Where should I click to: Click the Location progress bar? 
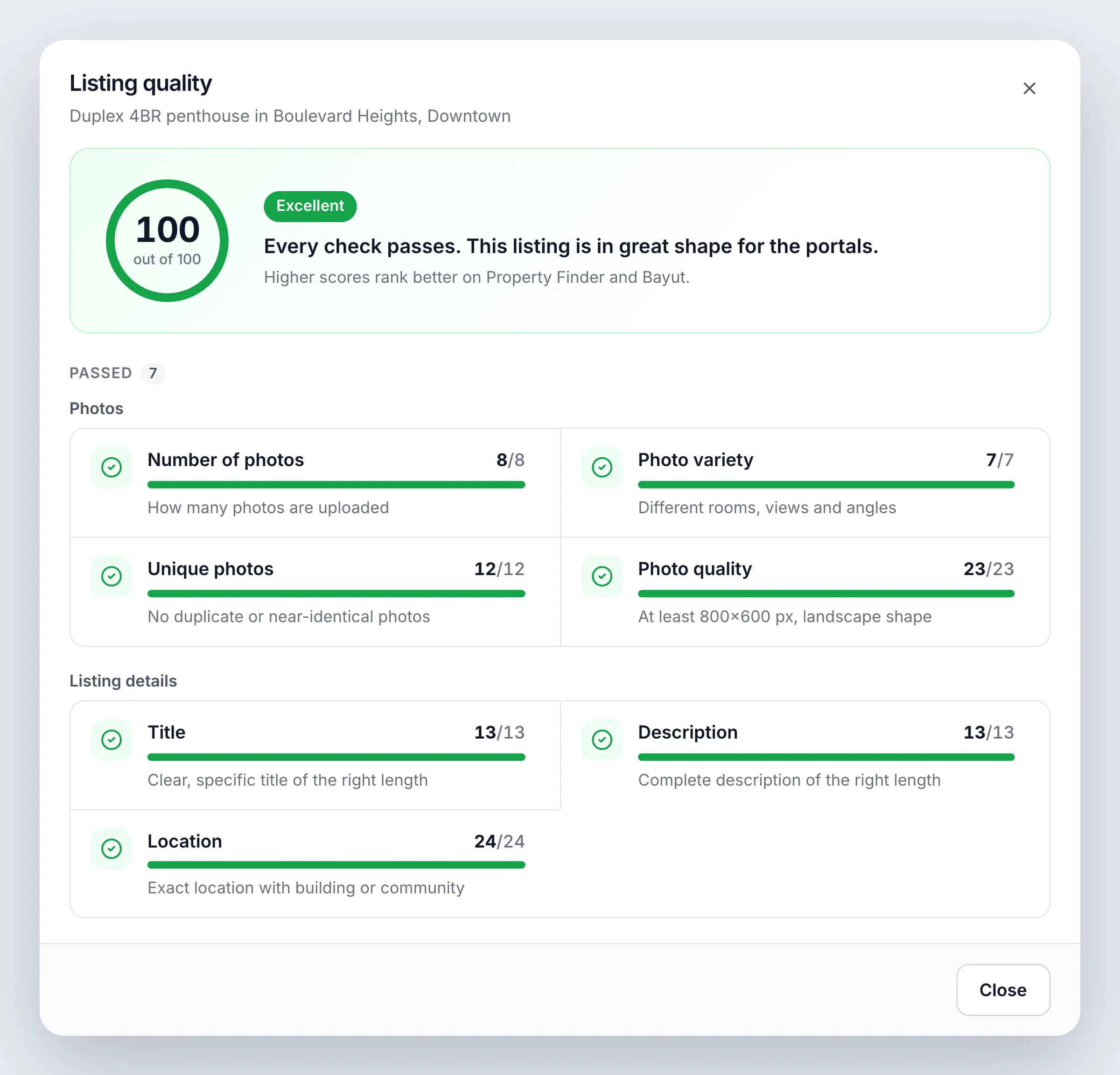click(336, 865)
